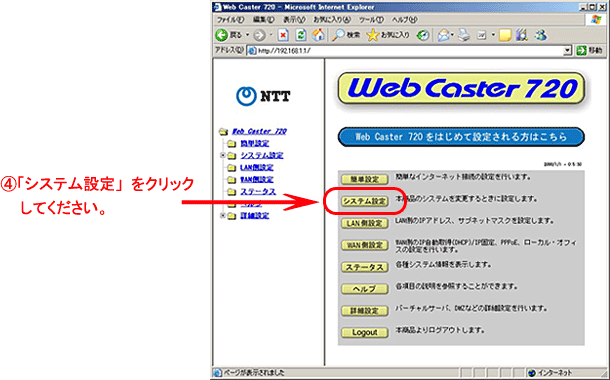Expand the 詳細設定 tree node plus sign

pyautogui.click(x=223, y=215)
